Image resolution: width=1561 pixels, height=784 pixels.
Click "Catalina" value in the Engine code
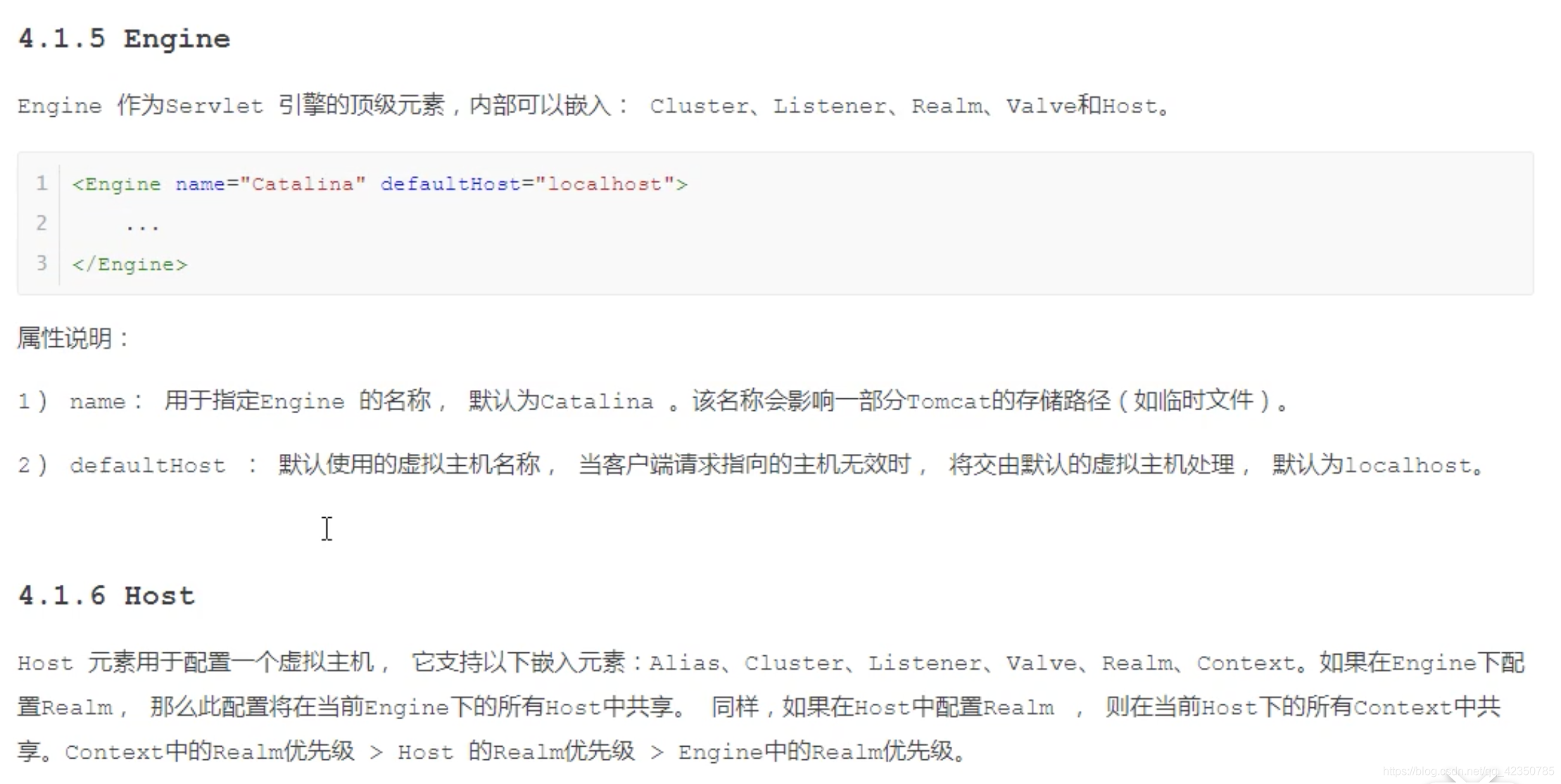click(x=303, y=184)
